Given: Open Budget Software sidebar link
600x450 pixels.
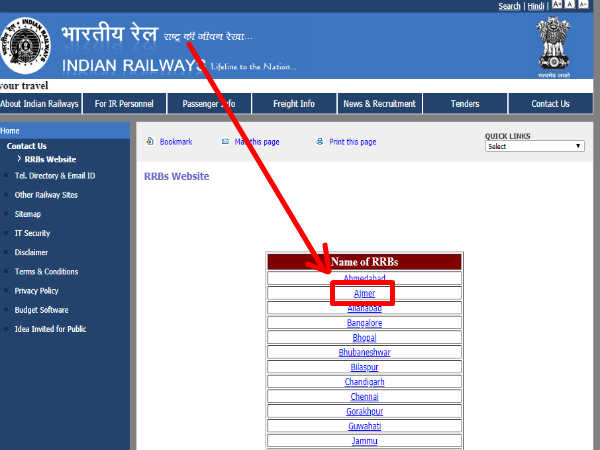Looking at the screenshot, I should coord(41,310).
